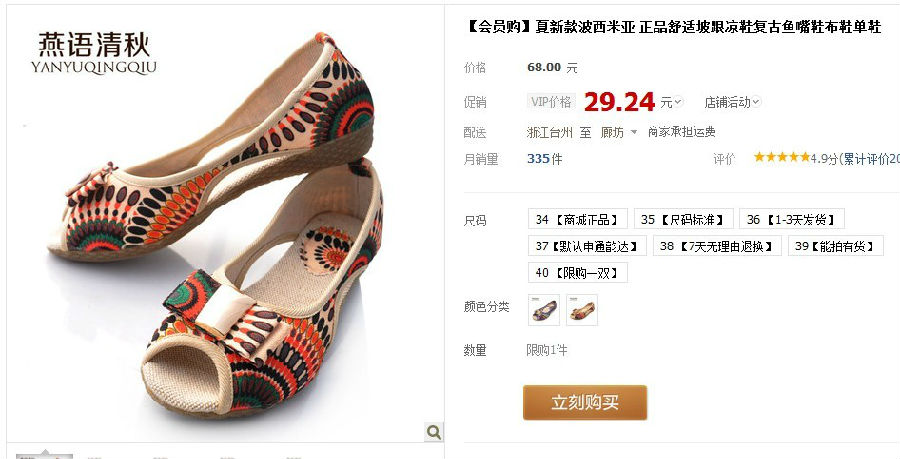Click the 立刻购买 buy now button
Screen dimensions: 900x459
[585, 402]
